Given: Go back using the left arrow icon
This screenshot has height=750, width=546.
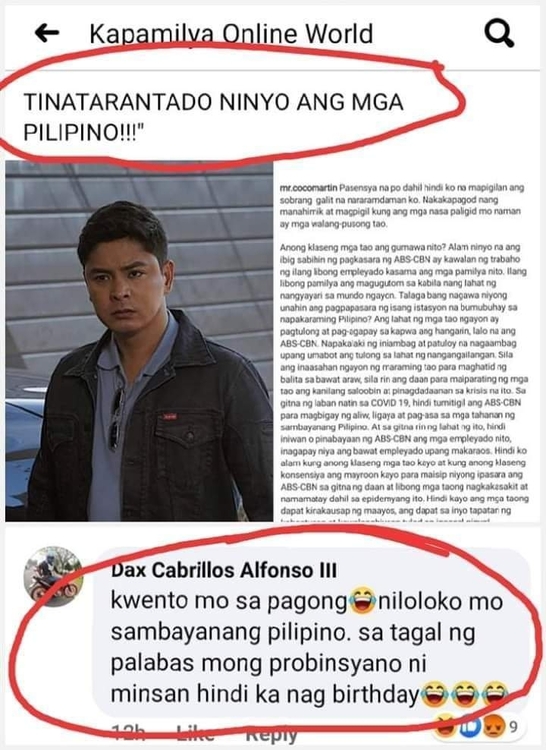Looking at the screenshot, I should 47,33.
